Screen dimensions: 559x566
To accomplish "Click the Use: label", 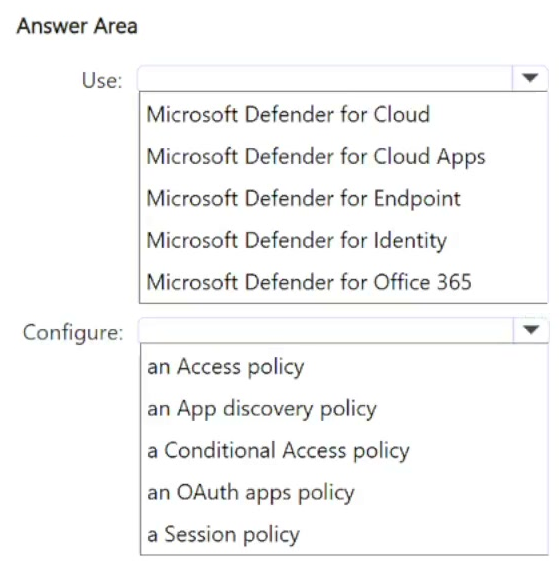I will click(102, 80).
